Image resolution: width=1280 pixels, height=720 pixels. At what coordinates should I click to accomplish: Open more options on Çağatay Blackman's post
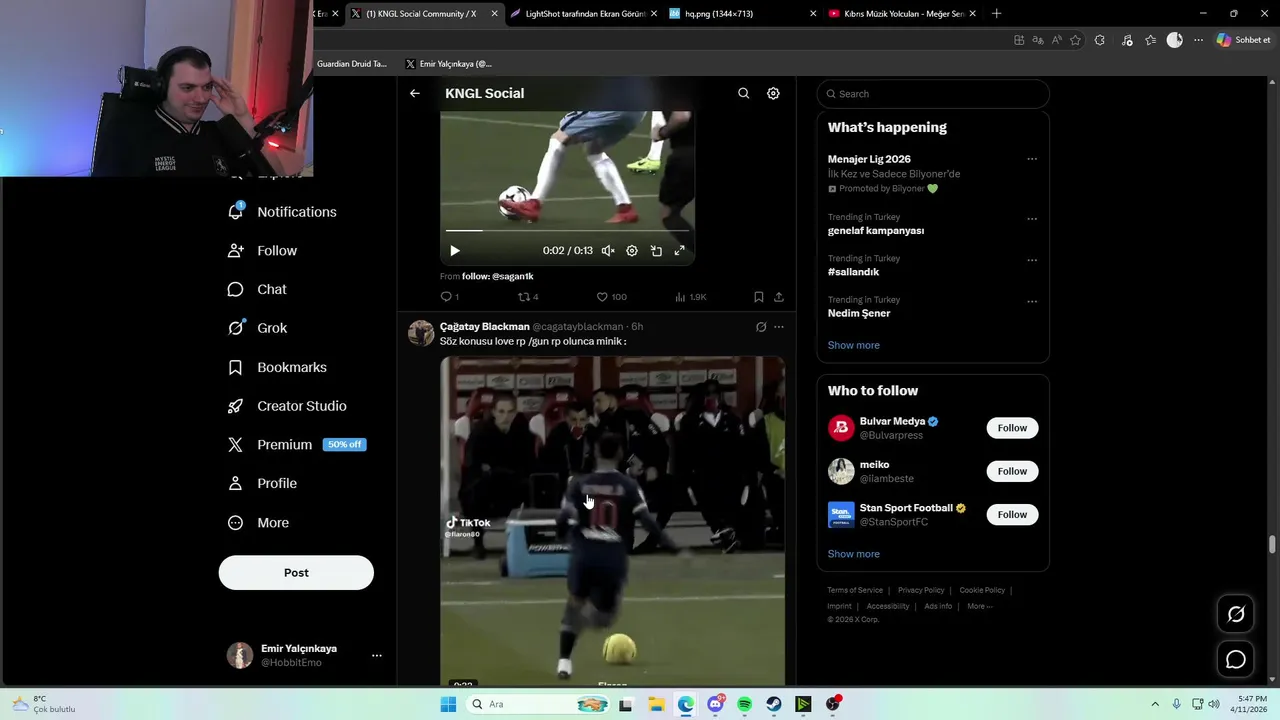click(x=779, y=327)
